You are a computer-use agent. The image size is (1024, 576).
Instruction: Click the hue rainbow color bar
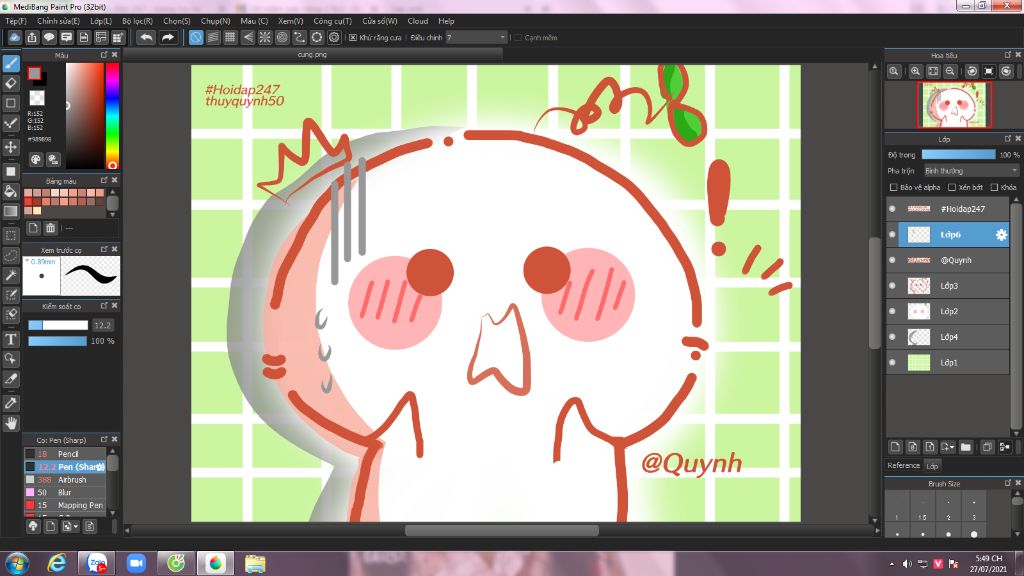[112, 116]
